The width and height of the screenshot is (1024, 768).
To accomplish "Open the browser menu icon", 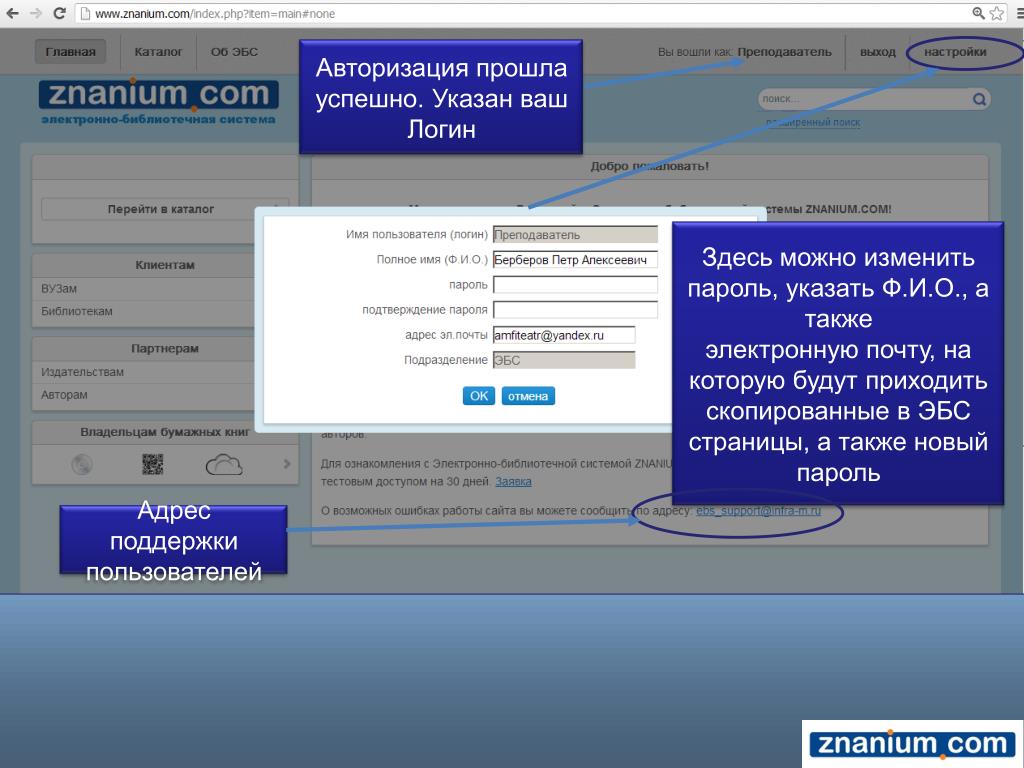I will click(x=1018, y=13).
